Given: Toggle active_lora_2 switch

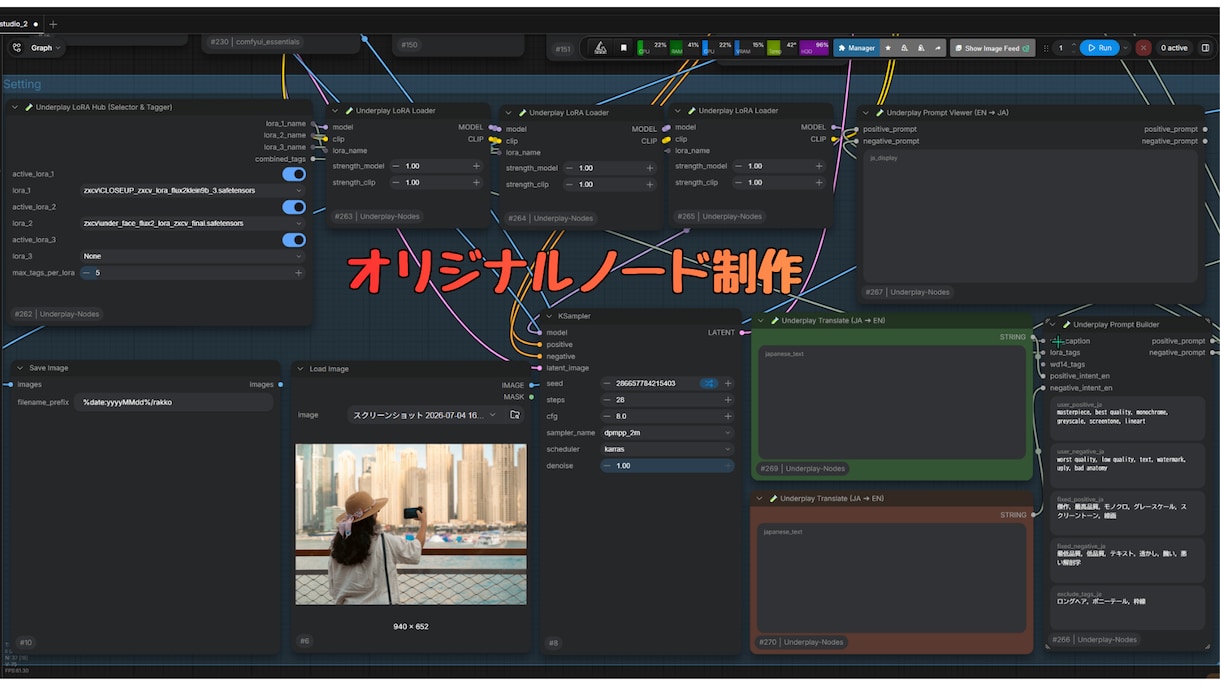Looking at the screenshot, I should coord(294,207).
